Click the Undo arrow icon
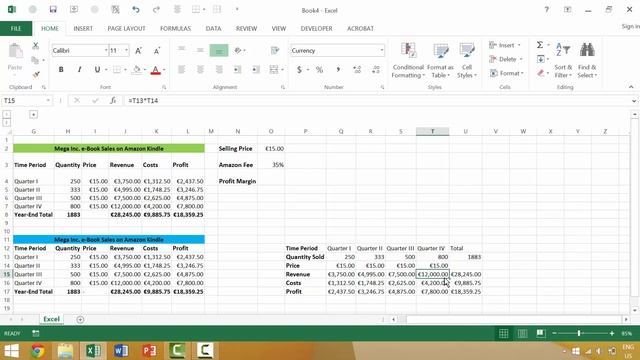Screen dimensions: 640x360 click(x=136, y=9)
